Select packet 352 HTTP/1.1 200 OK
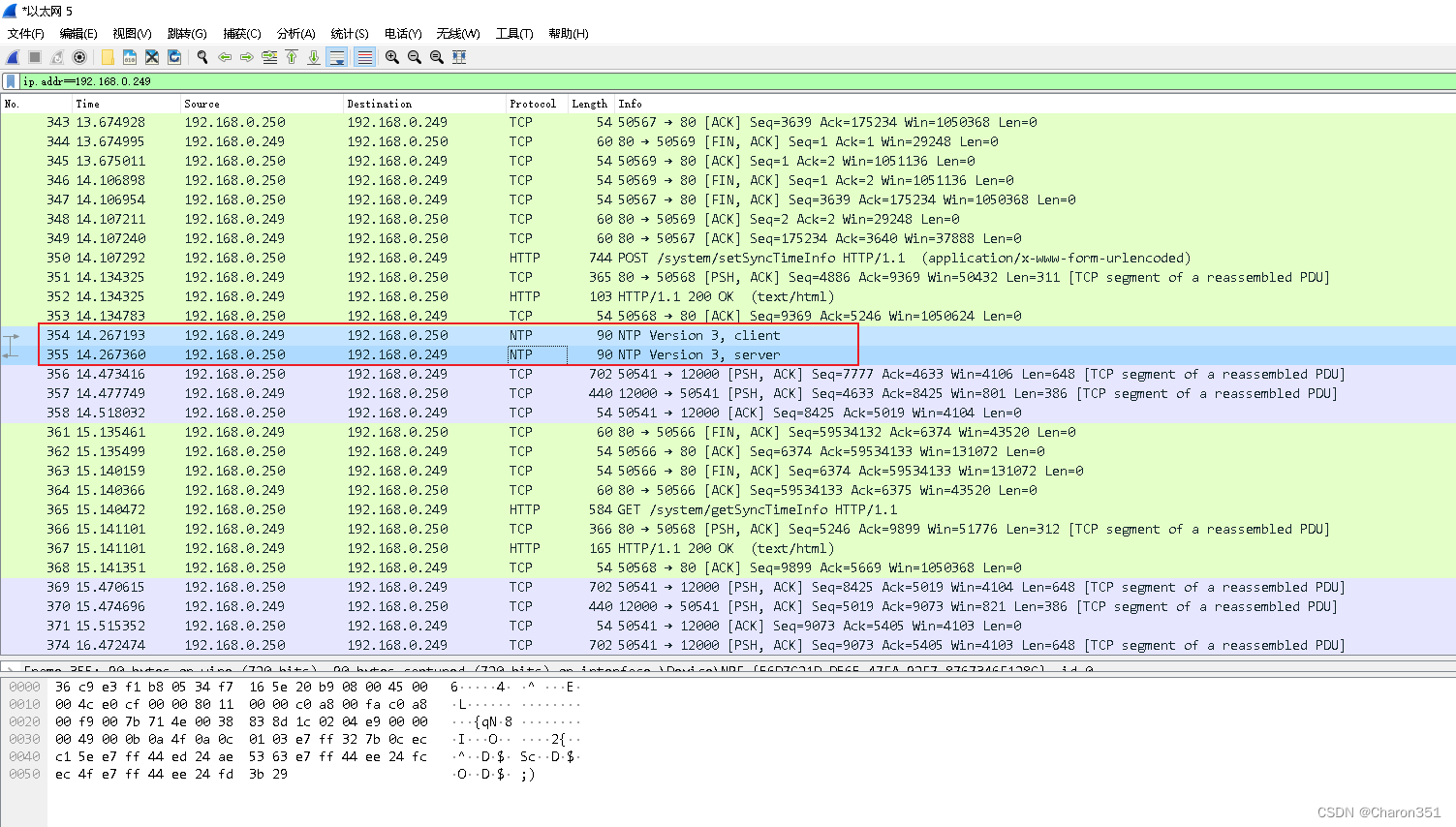 pos(728,296)
